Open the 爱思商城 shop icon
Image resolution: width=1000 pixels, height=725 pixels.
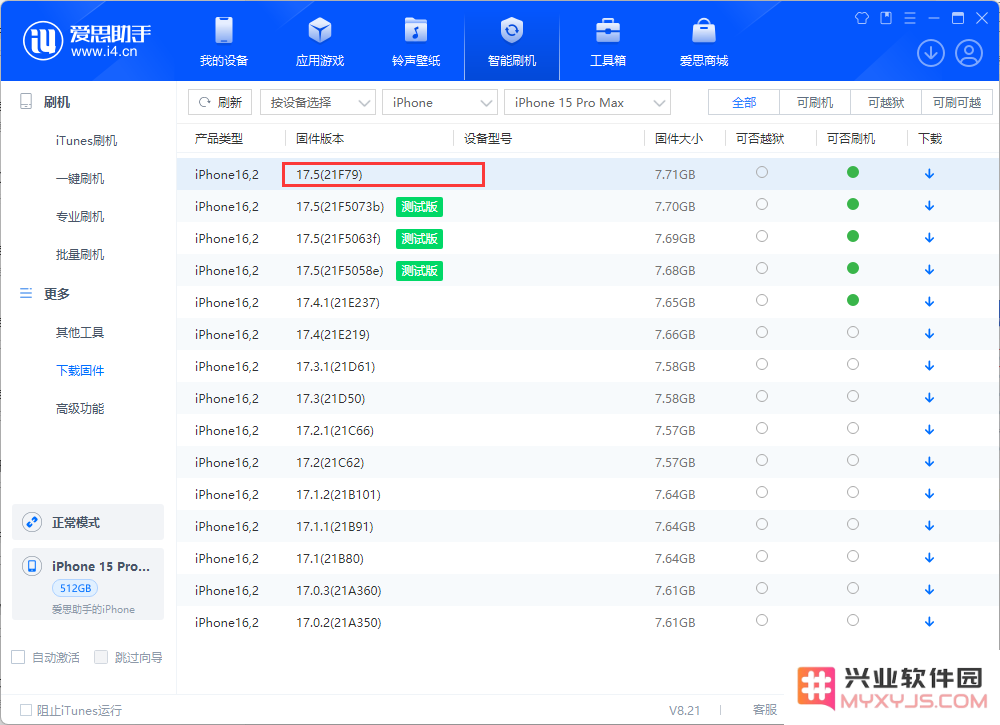(703, 30)
